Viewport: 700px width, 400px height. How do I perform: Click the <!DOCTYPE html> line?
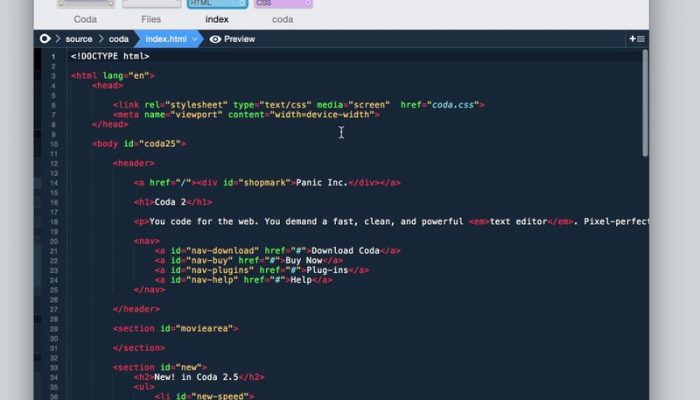pyautogui.click(x=110, y=56)
